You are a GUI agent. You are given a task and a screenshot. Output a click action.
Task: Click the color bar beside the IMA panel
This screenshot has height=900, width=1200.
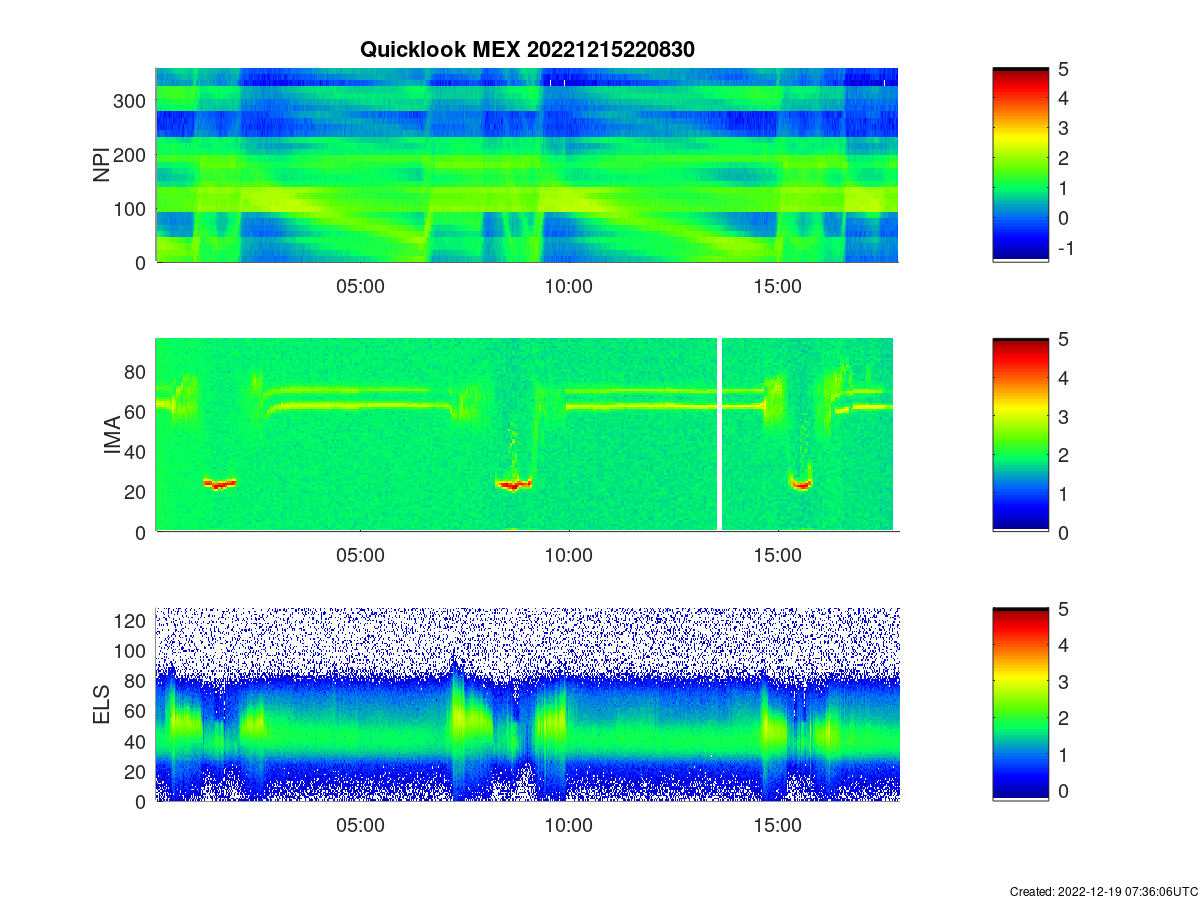(1021, 435)
